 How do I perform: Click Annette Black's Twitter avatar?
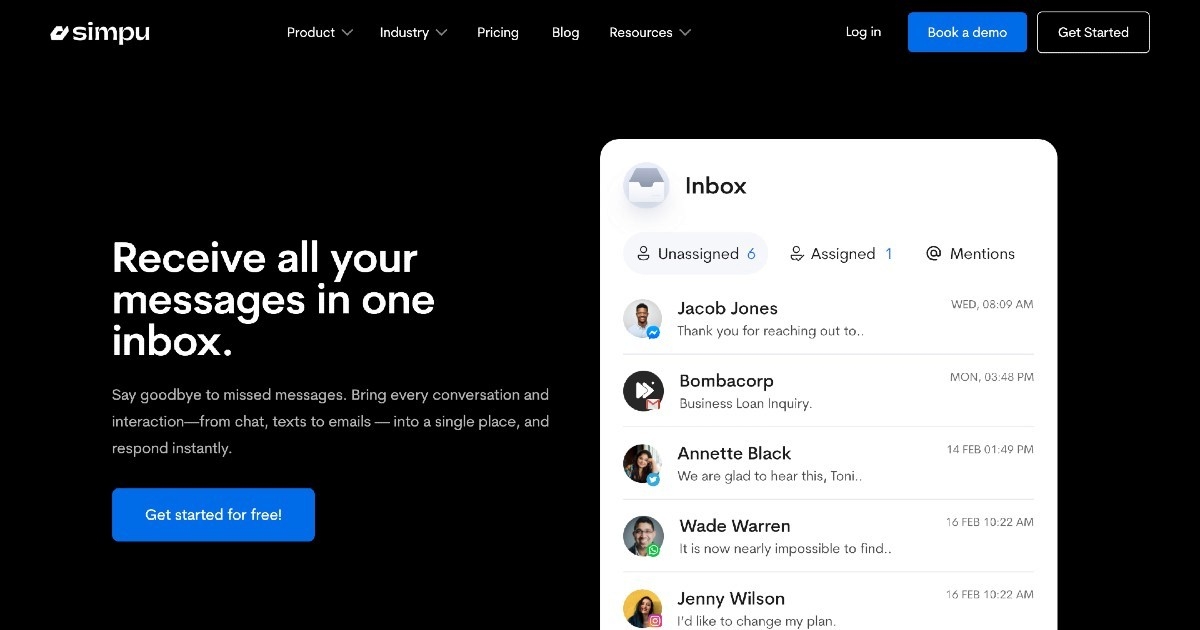pyautogui.click(x=642, y=464)
